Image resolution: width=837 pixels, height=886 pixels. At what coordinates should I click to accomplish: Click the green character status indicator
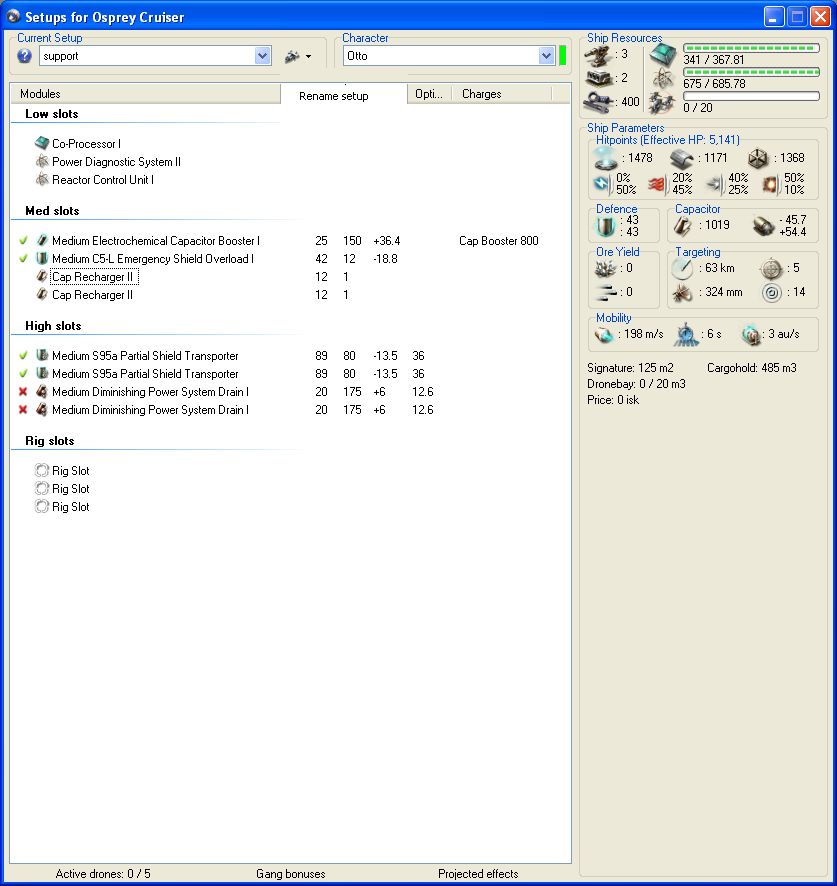(562, 56)
